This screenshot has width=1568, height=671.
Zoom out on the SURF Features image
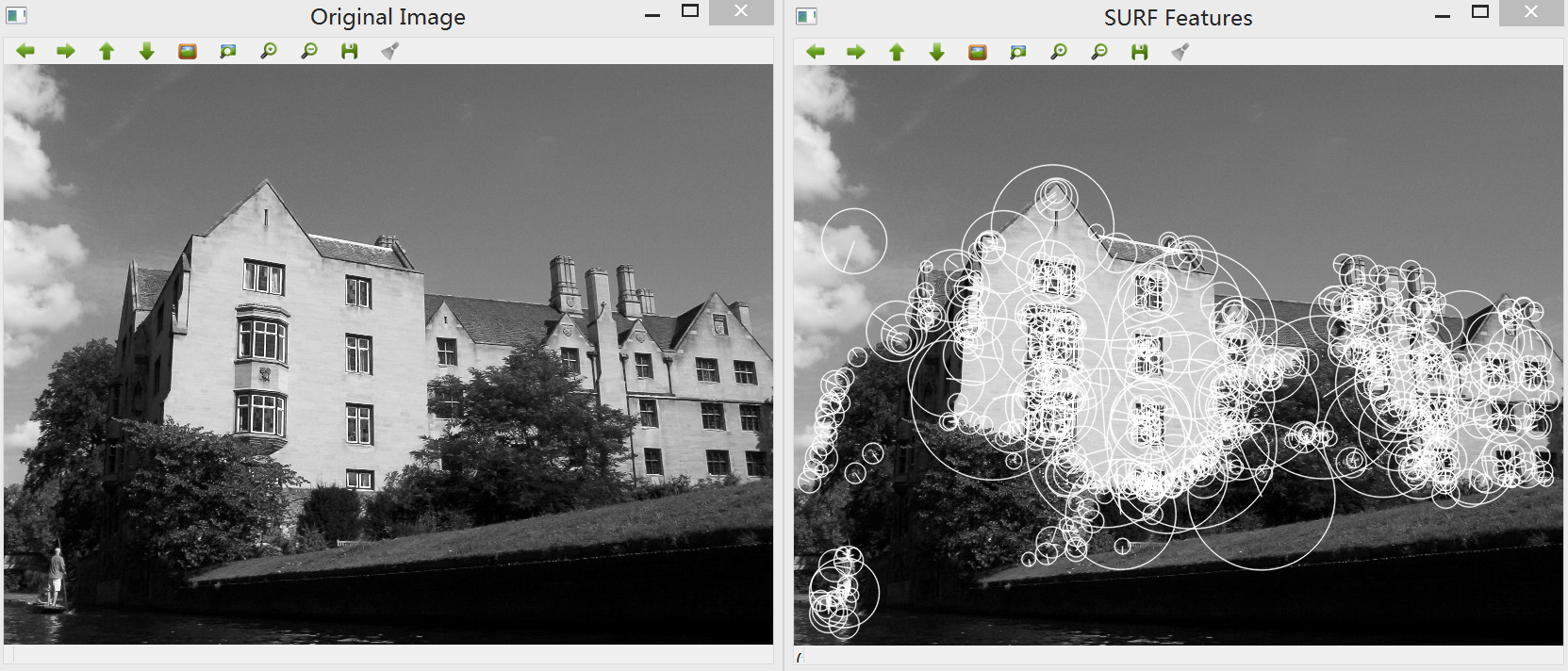[x=1099, y=52]
